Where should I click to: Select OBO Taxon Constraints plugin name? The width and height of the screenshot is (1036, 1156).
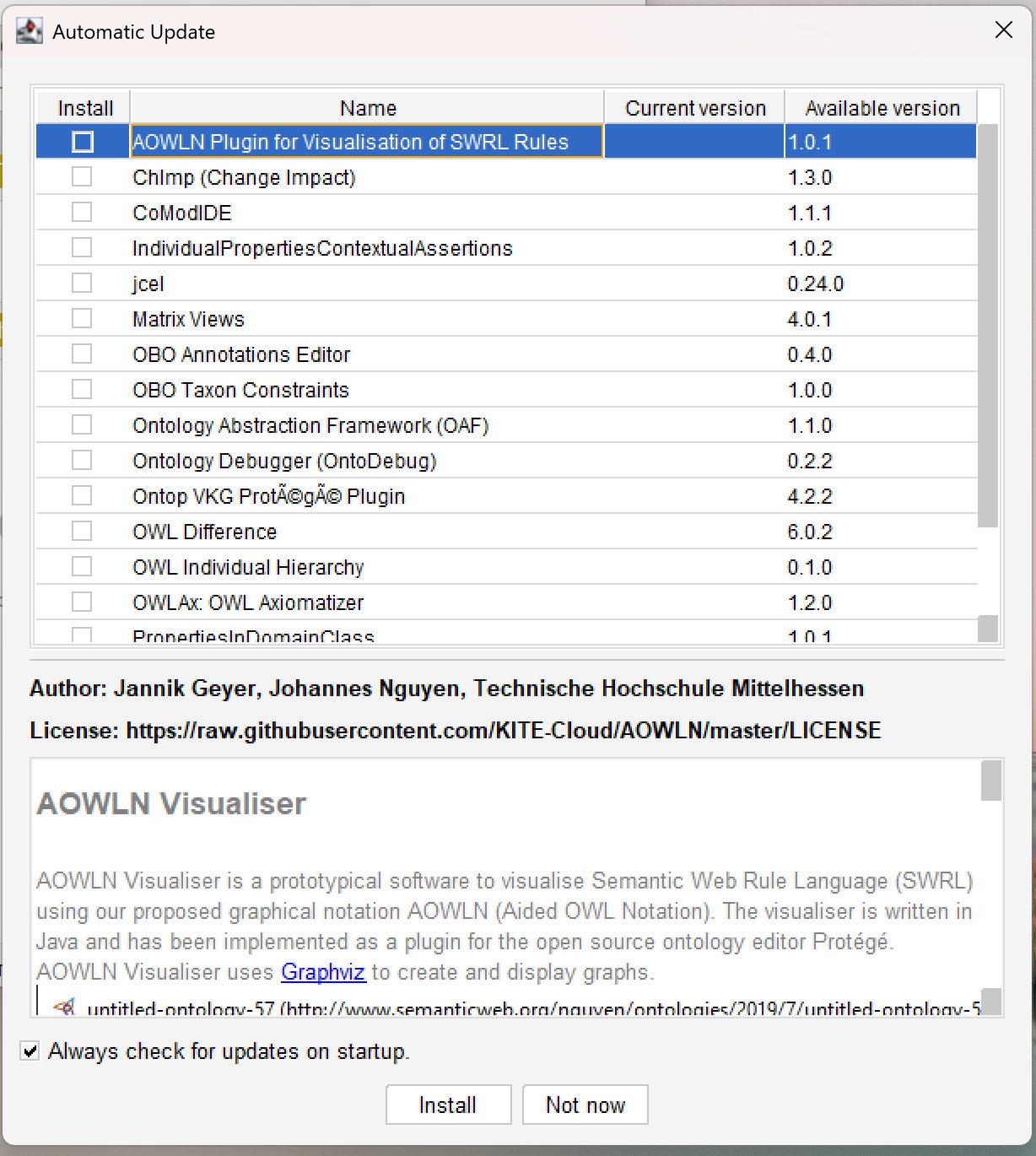pyautogui.click(x=240, y=390)
